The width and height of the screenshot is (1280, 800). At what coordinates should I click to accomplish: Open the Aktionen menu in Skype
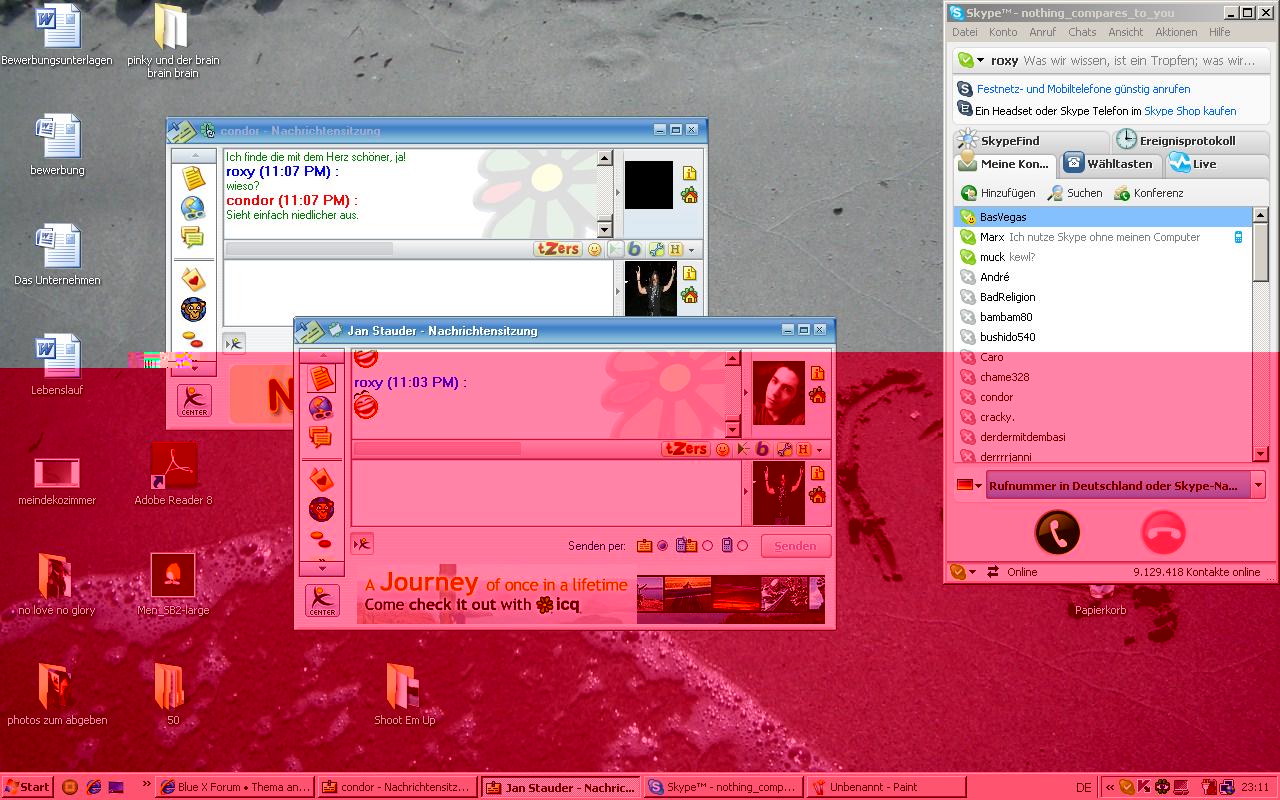tap(1175, 32)
